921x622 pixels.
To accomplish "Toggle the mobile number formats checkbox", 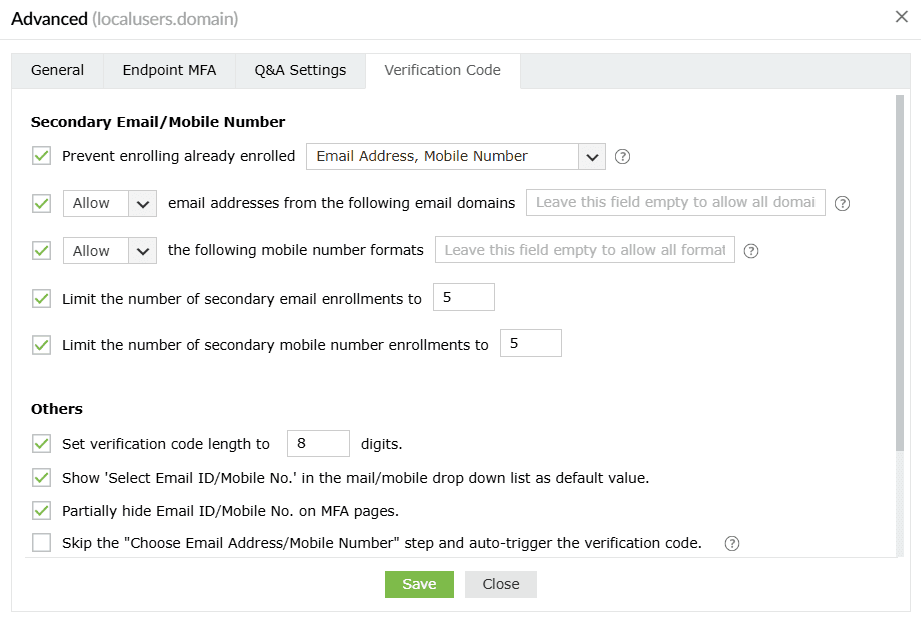I will (41, 250).
